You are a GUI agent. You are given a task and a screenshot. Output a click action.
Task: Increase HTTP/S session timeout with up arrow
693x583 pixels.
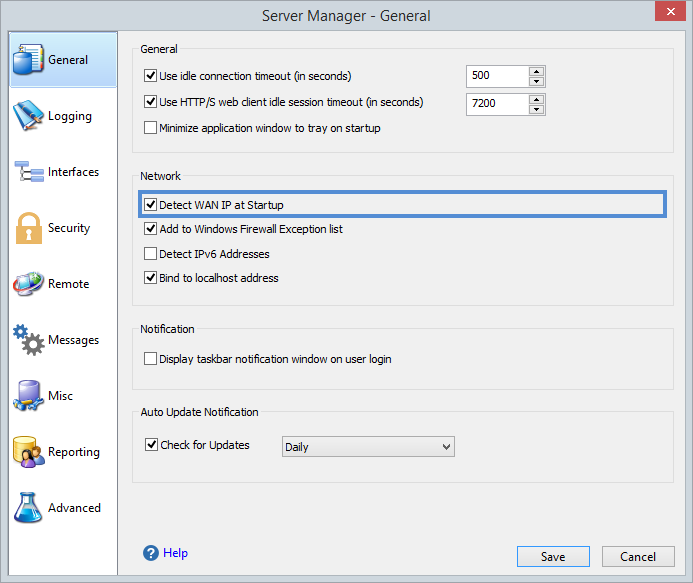pyautogui.click(x=536, y=99)
